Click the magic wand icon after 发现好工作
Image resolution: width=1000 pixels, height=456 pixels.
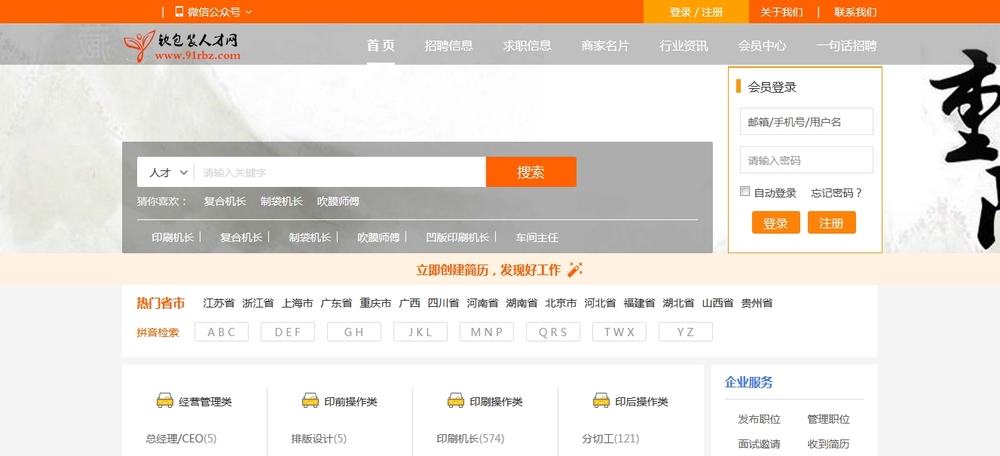575,270
